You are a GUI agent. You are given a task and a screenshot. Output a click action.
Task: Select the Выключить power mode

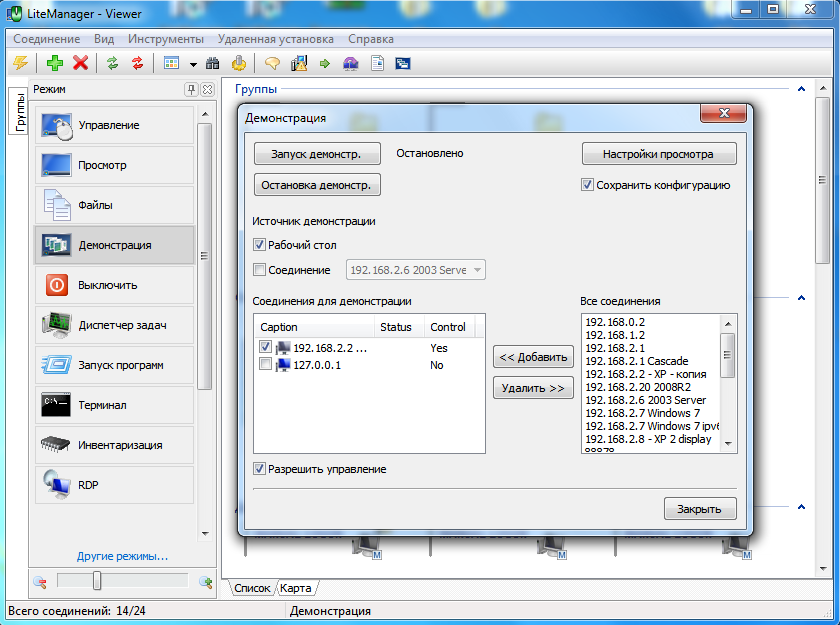(114, 285)
